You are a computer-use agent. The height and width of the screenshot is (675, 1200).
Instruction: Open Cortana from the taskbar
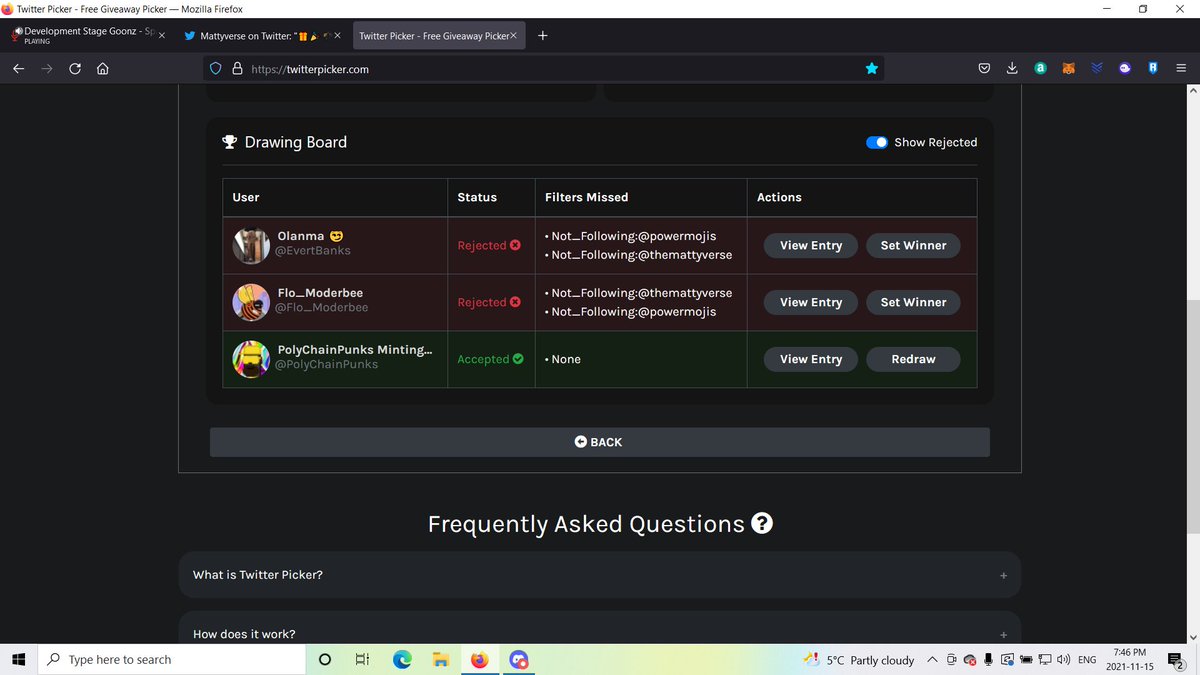pos(324,660)
